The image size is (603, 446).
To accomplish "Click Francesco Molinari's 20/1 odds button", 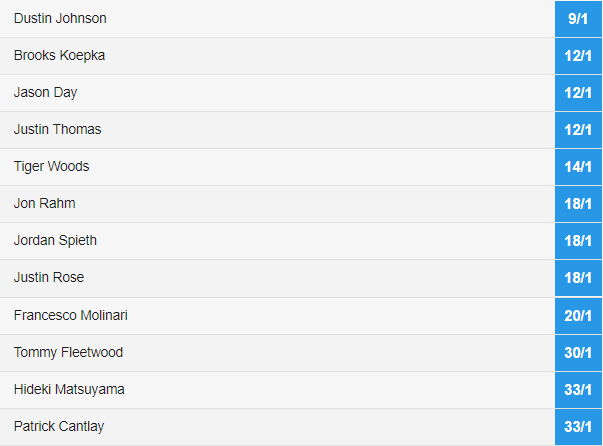I will (578, 316).
